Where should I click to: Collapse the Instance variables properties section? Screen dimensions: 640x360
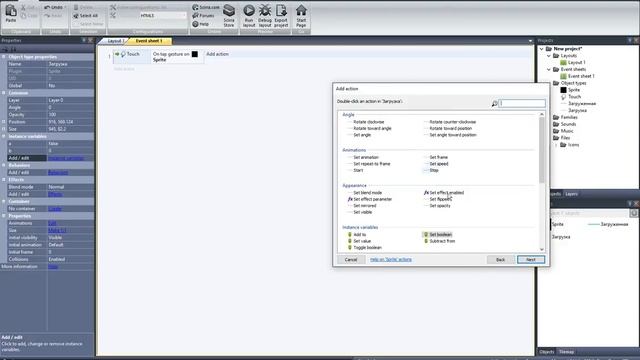4,136
